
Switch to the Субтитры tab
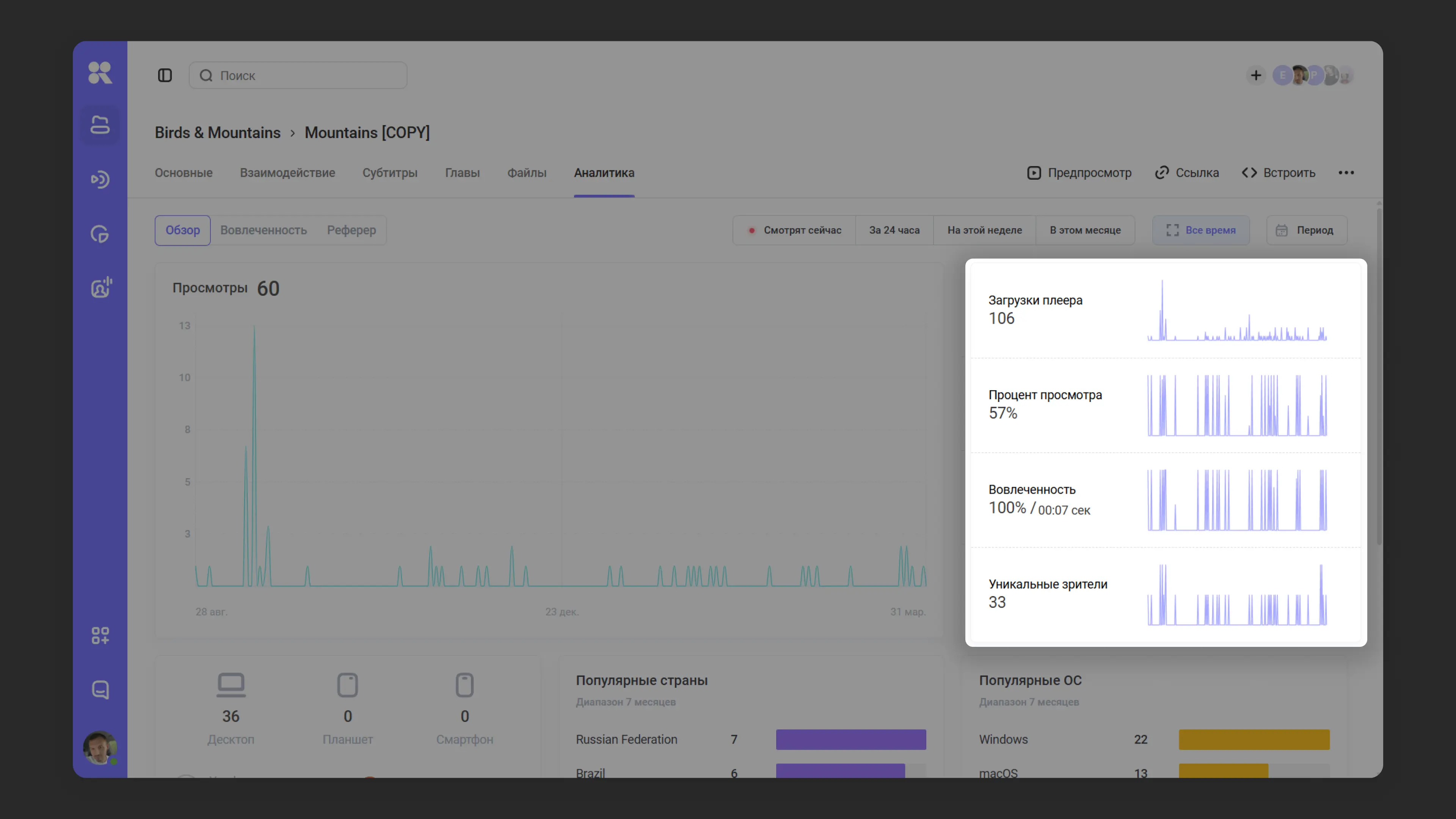(x=389, y=173)
